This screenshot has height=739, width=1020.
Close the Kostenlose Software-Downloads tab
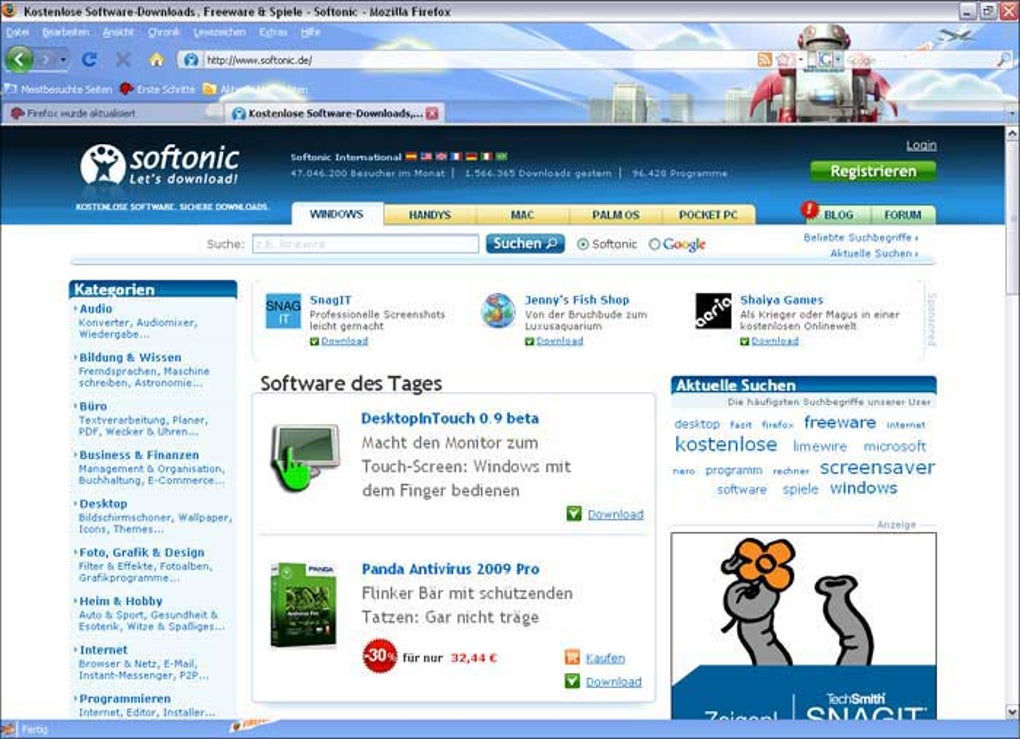(432, 113)
